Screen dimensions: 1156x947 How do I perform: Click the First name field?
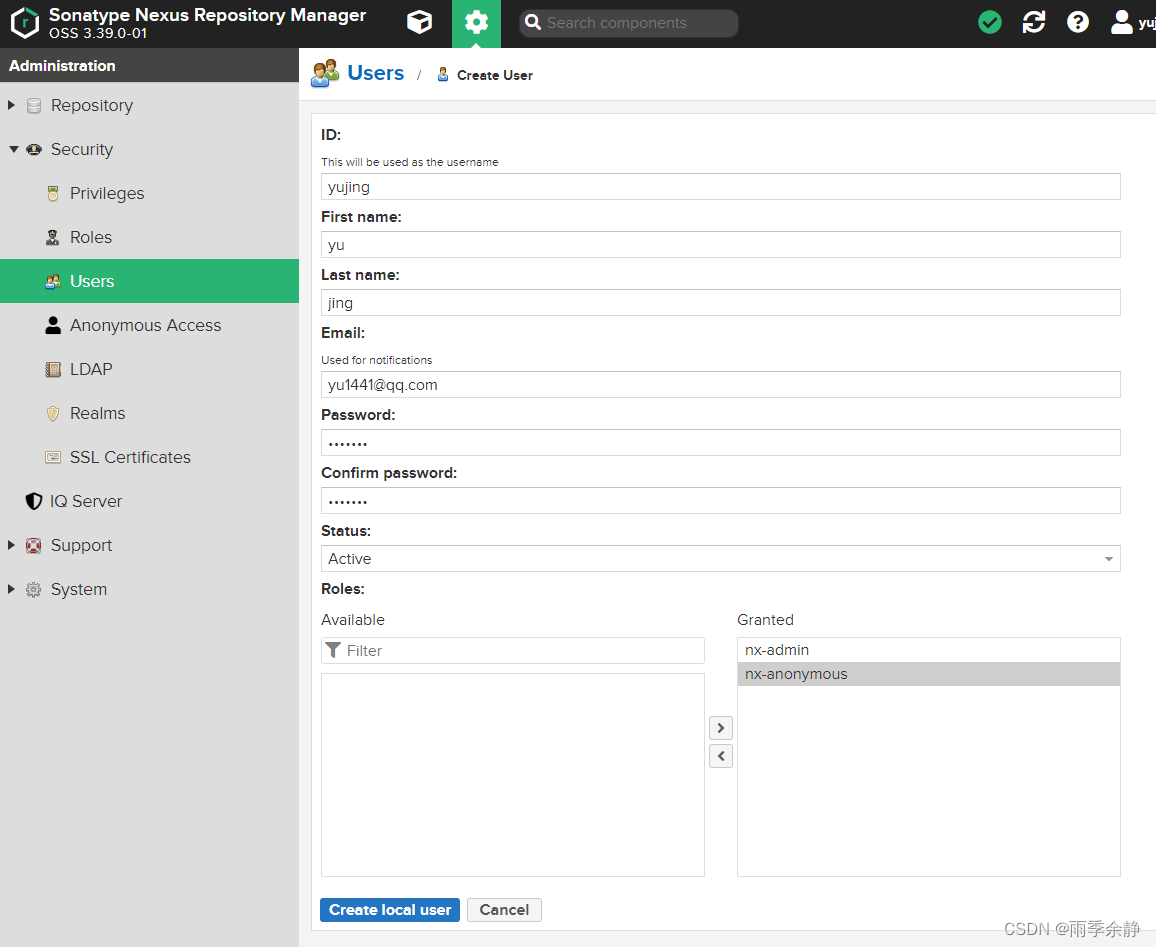click(x=720, y=245)
